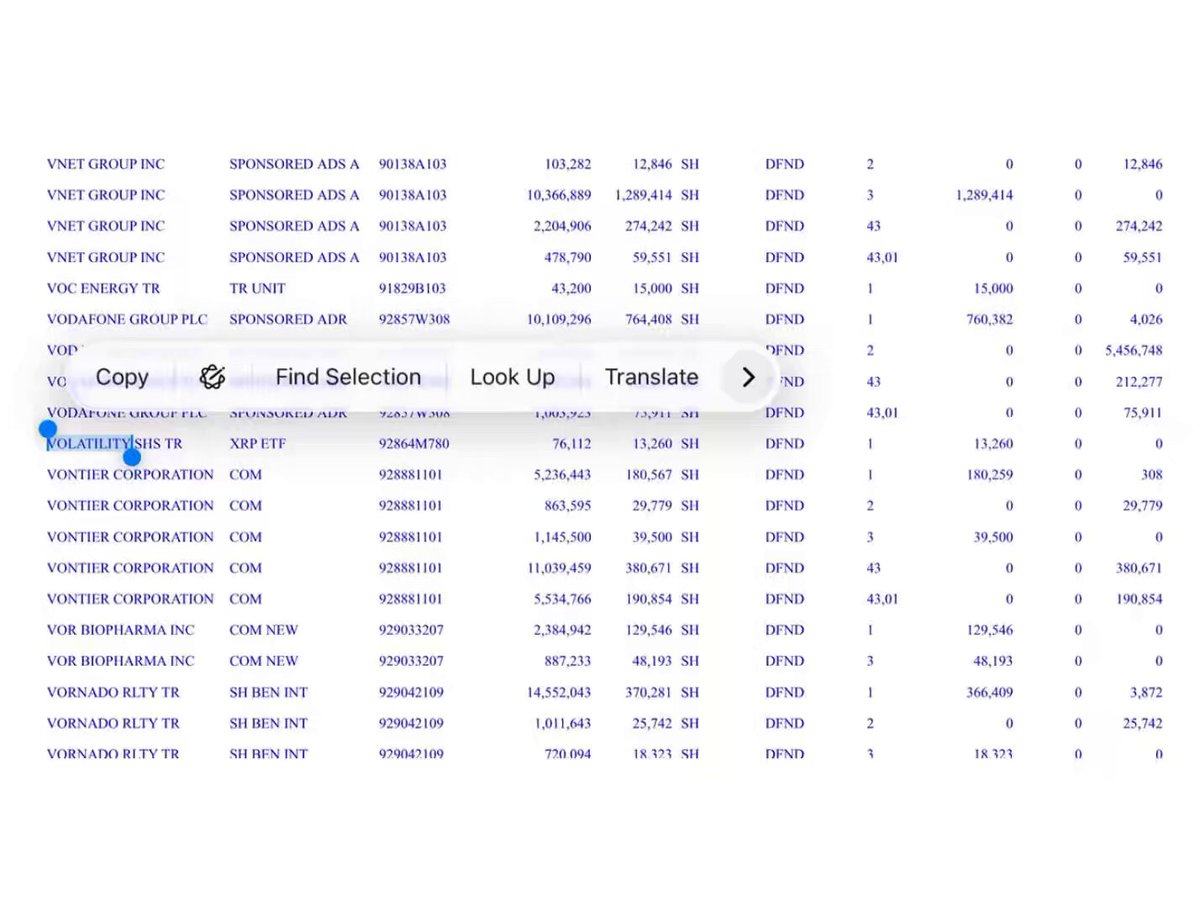Select the figure 5,456,748

pyautogui.click(x=1134, y=351)
